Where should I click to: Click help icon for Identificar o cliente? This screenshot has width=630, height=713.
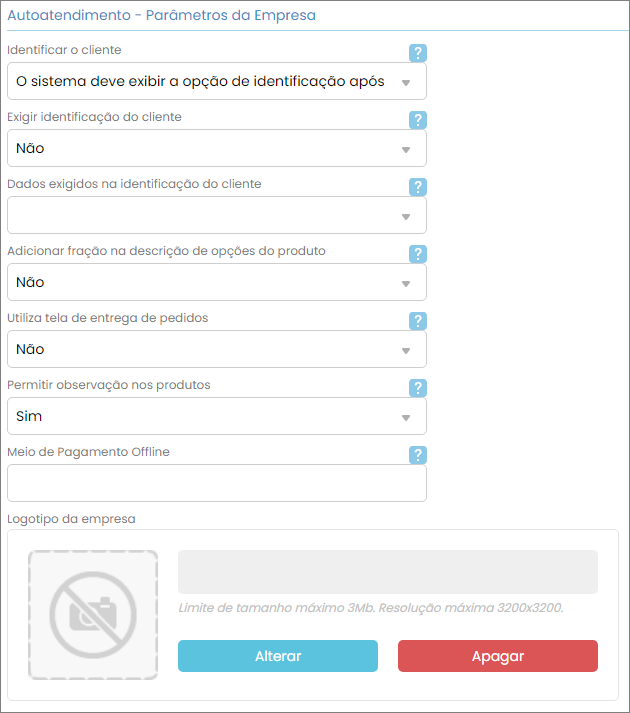pos(418,53)
